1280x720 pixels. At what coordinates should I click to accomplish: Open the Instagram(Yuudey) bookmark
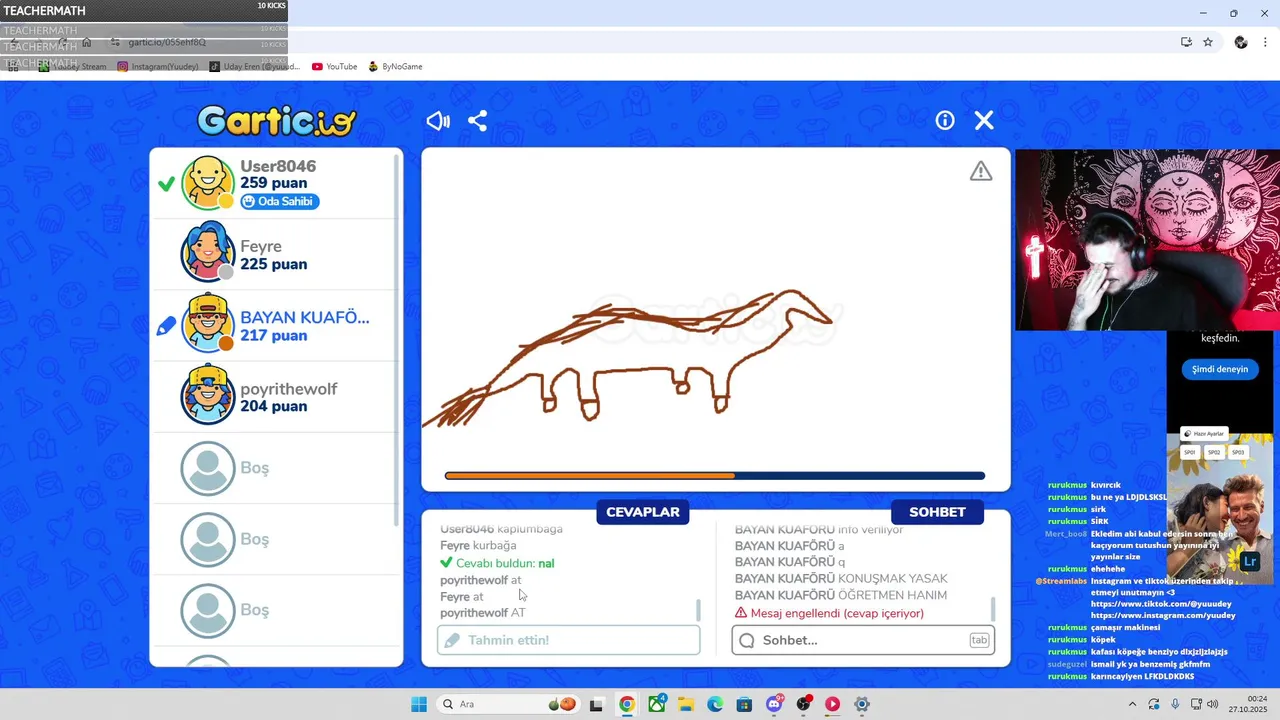[159, 67]
